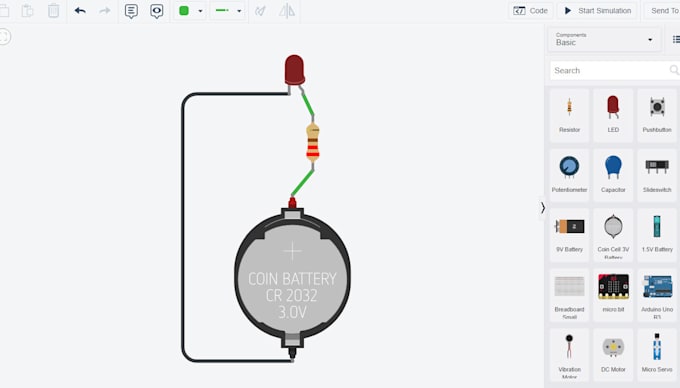Click the Rotate component icon

coord(260,11)
